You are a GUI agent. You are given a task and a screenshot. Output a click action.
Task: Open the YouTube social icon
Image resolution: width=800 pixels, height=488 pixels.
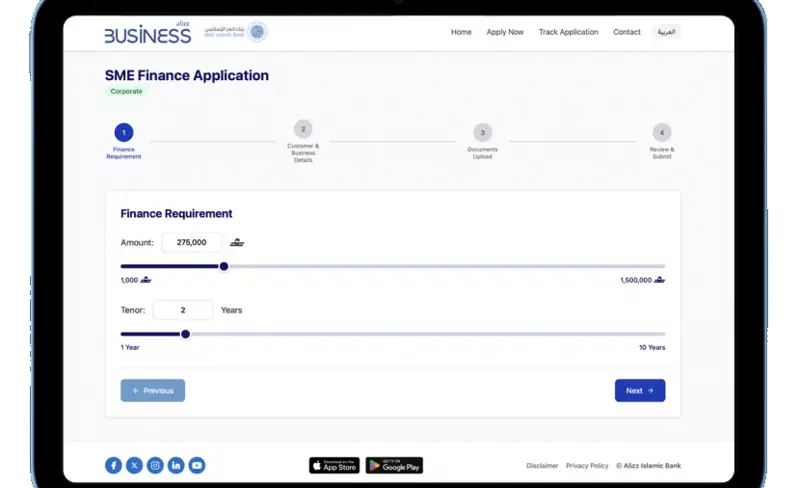[x=197, y=465]
